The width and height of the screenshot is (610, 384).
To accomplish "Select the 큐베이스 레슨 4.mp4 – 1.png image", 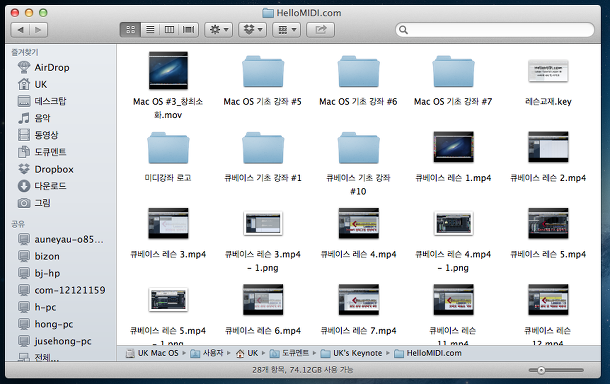I will [x=453, y=223].
